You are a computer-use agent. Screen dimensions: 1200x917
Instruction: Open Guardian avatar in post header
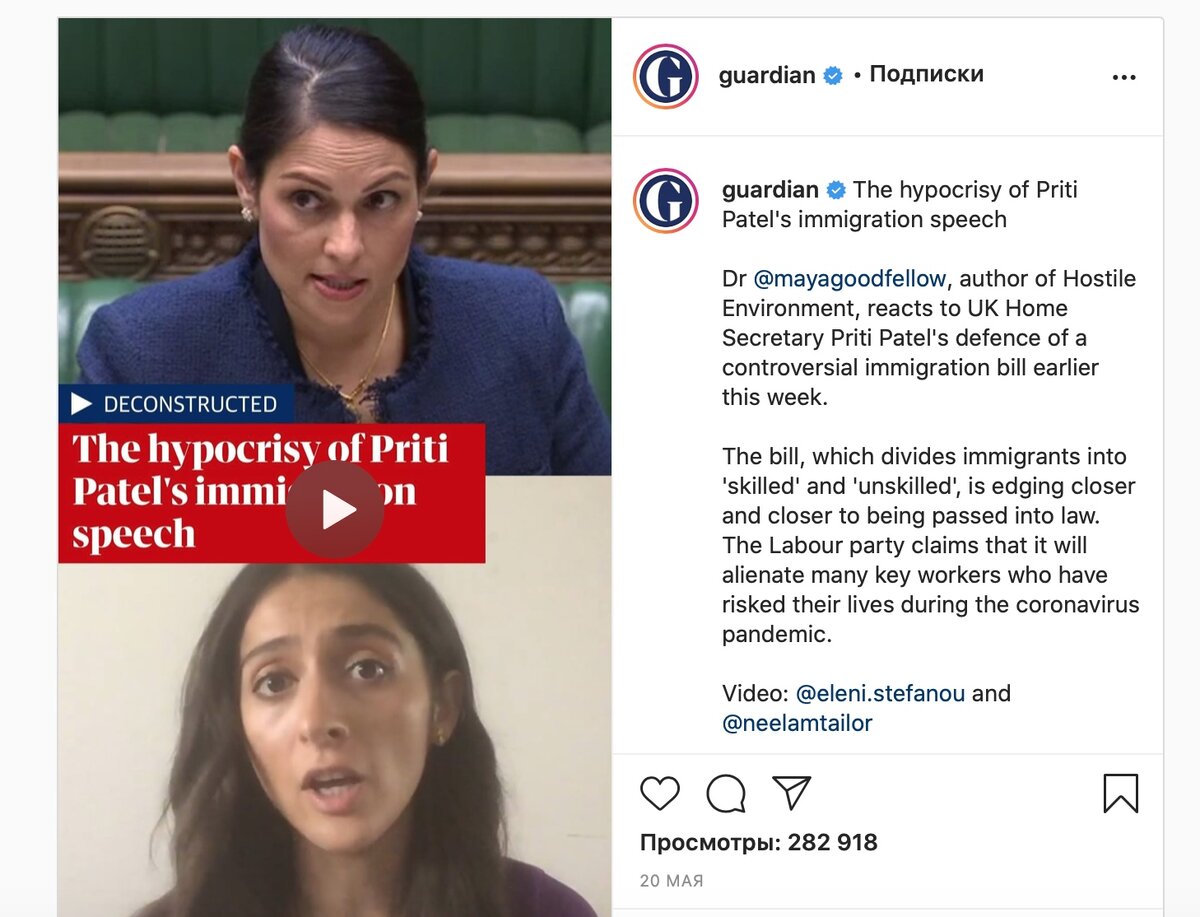click(666, 76)
